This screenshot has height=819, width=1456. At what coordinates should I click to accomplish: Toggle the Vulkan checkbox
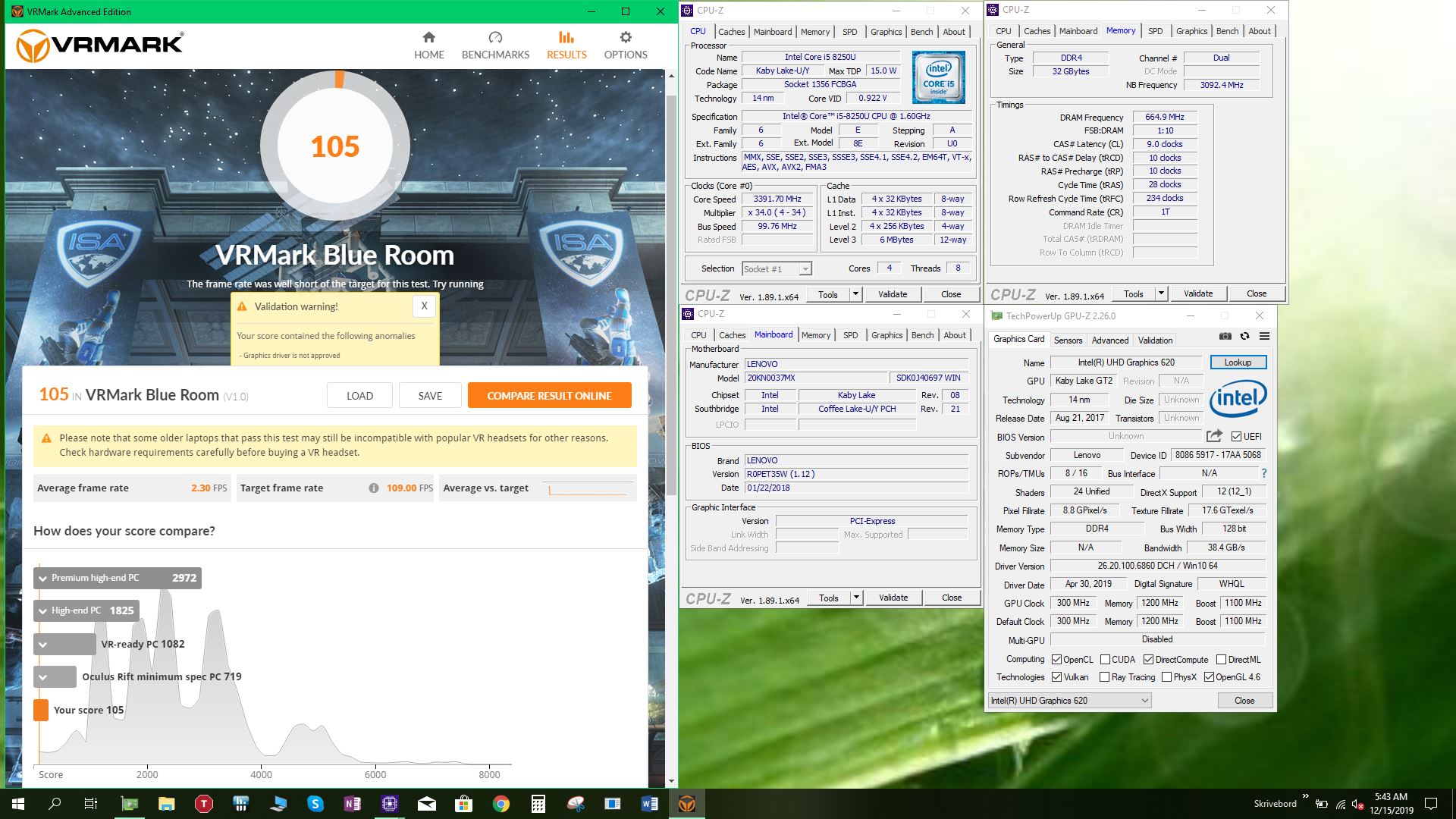1056,677
